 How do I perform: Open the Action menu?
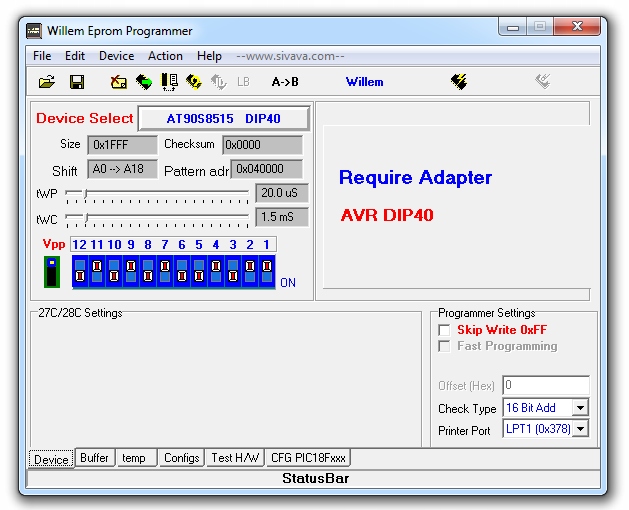(x=165, y=56)
